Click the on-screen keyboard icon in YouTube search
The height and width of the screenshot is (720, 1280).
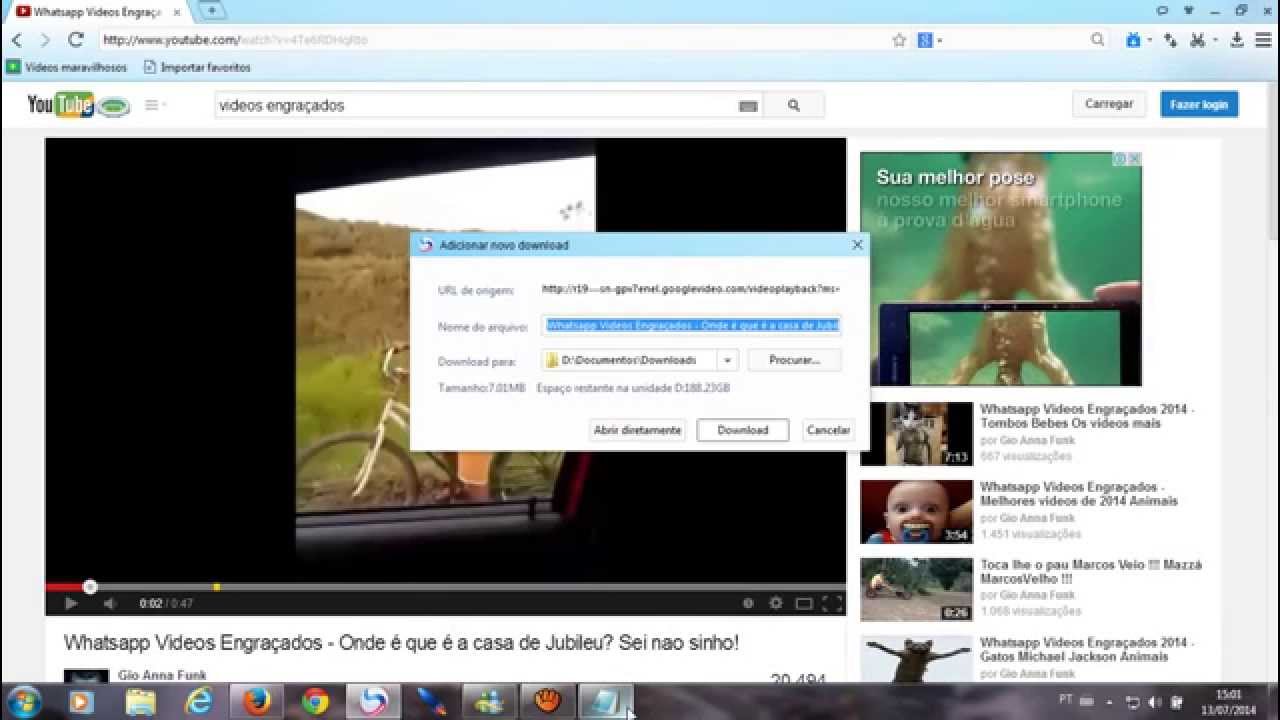pos(748,106)
